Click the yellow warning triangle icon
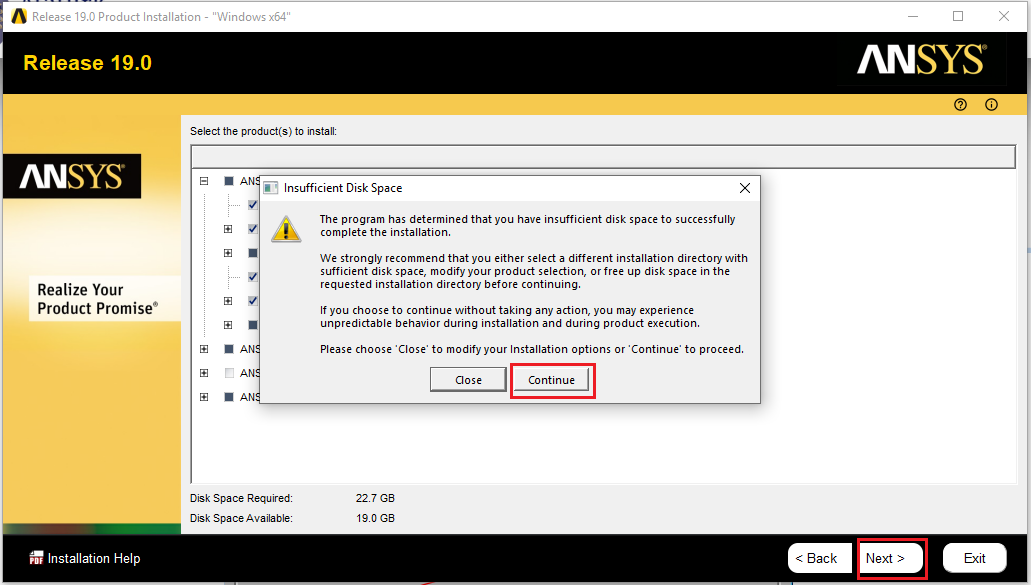 pos(286,229)
